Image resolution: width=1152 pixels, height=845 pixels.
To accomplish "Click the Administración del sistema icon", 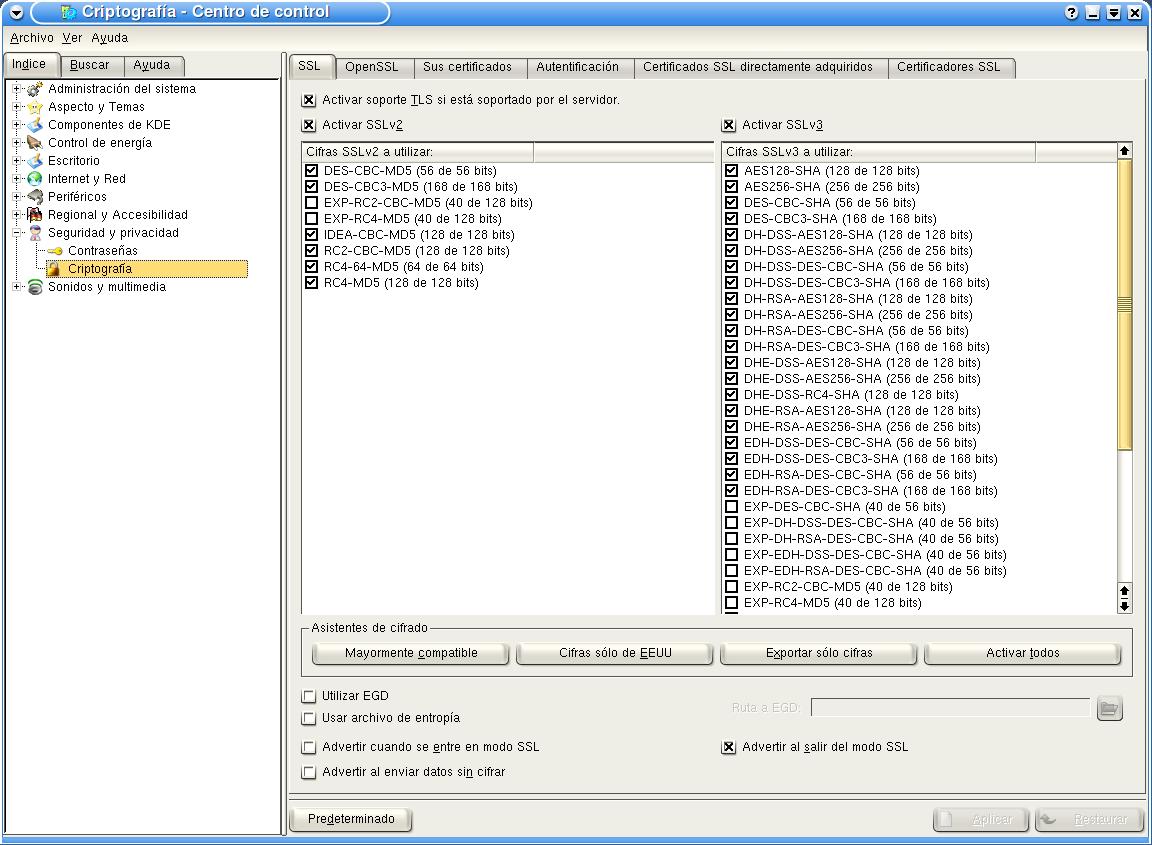I will click(x=35, y=89).
